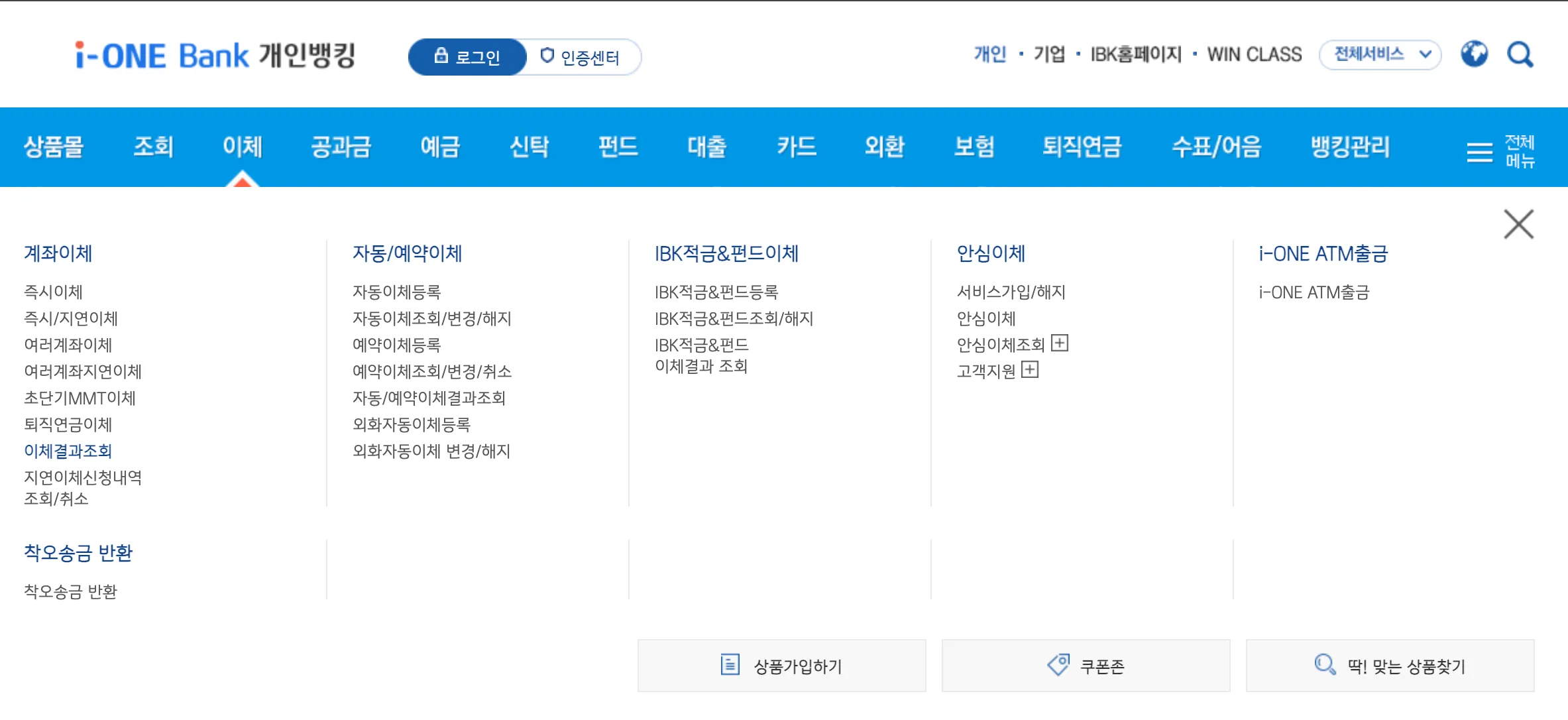Open the 전체서비스 dropdown

tap(1380, 54)
